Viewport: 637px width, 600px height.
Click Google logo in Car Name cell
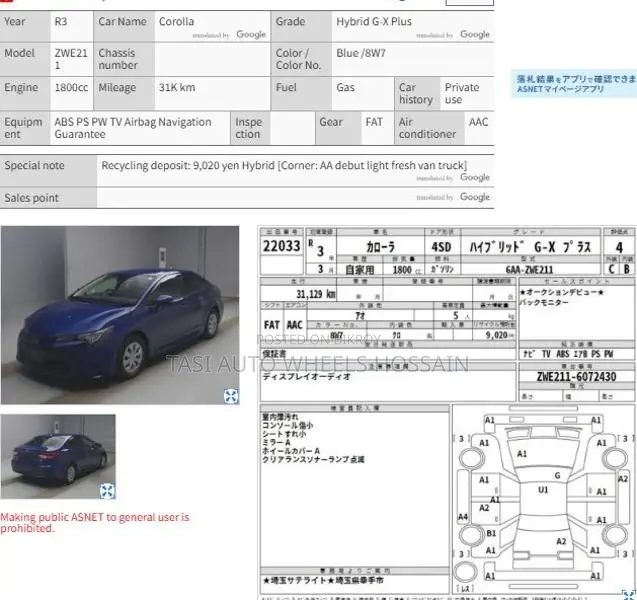click(x=251, y=35)
